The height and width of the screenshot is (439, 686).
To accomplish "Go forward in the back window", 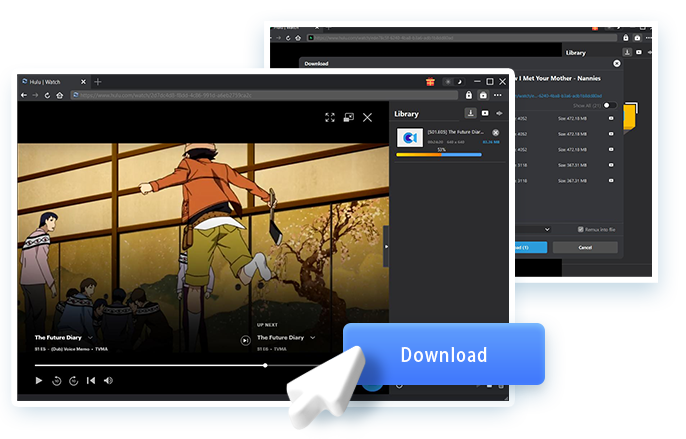I will (x=278, y=38).
